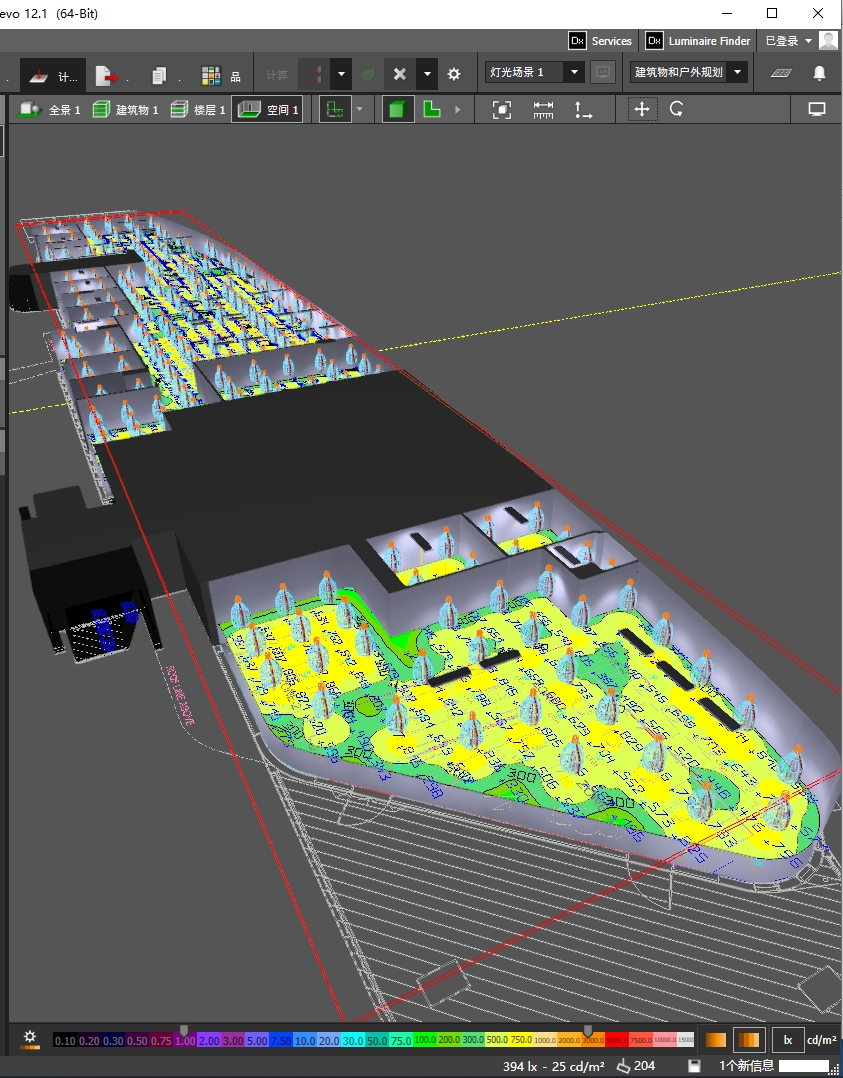Open the monitor display options icon
843x1078 pixels.
[817, 110]
